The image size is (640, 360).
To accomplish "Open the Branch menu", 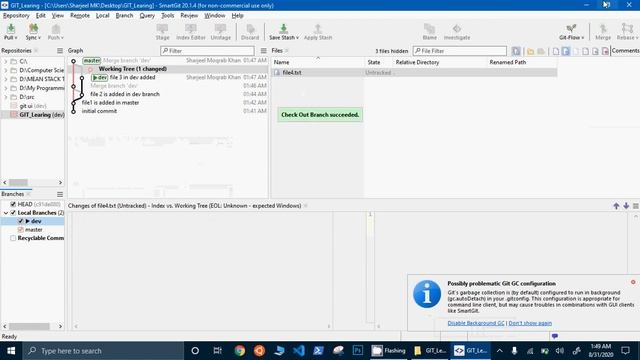I will click(x=124, y=16).
